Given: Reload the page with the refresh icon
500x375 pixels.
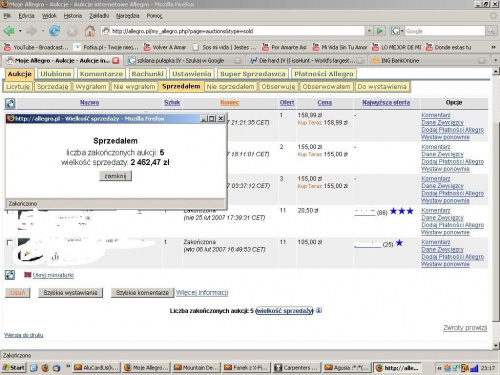Looking at the screenshot, I should click(55, 31).
